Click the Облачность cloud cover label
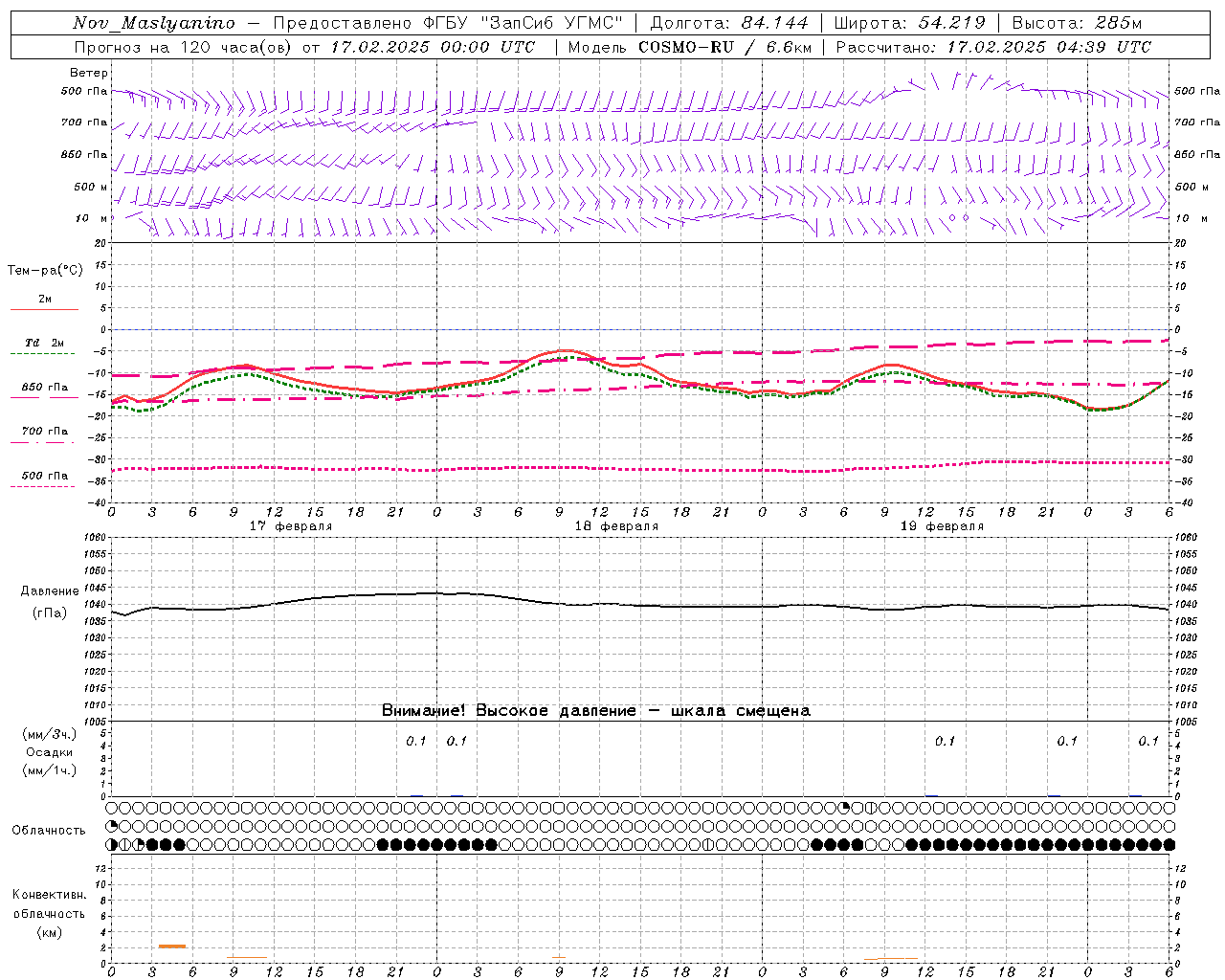 [x=49, y=830]
